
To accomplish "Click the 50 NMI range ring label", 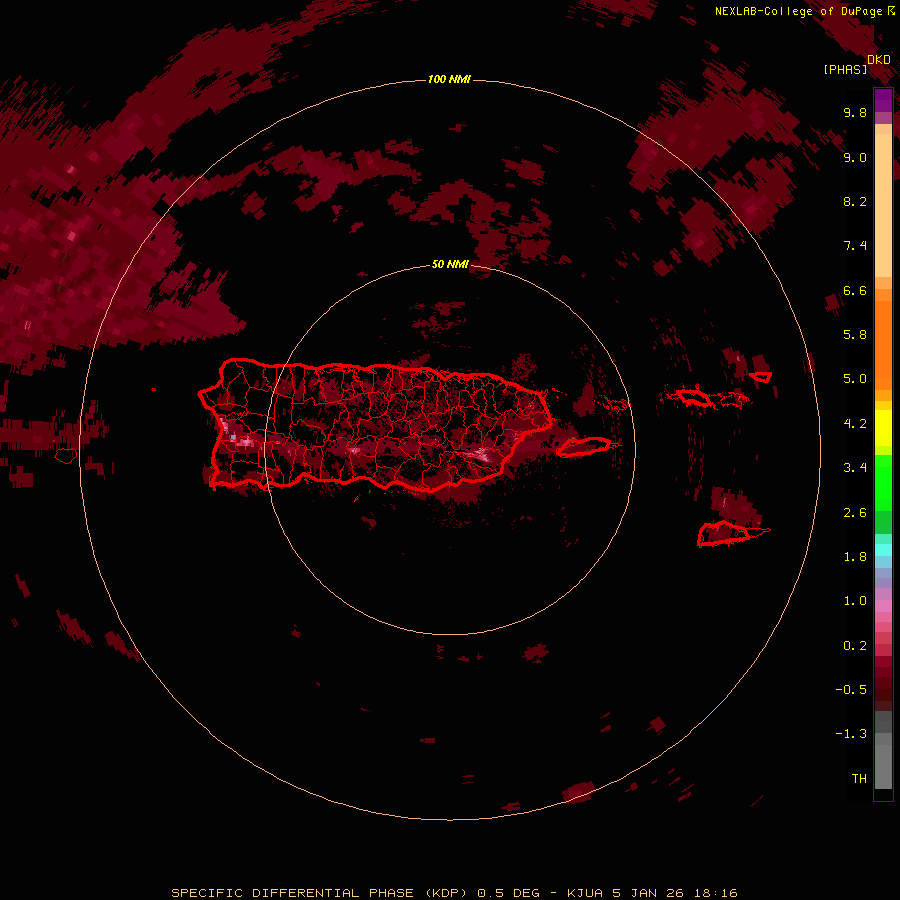I will click(450, 264).
